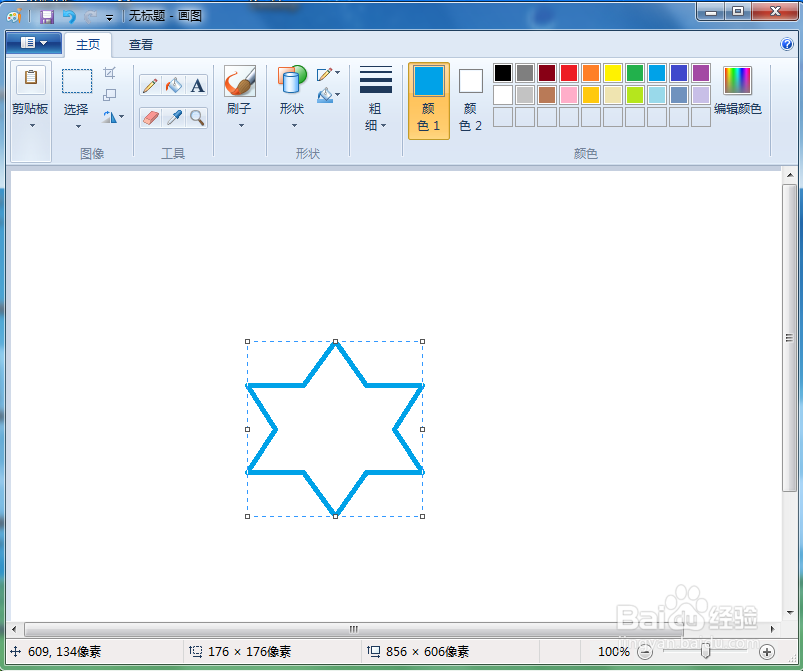Click the 176 × 176像素 selection size text
This screenshot has width=803, height=671.
[249, 652]
